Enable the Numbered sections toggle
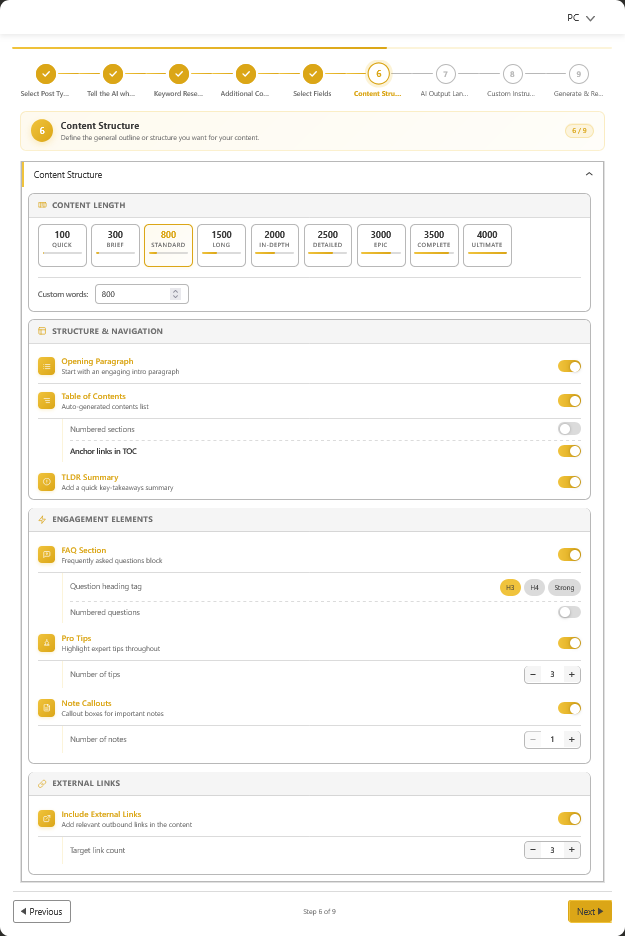Image resolution: width=625 pixels, height=936 pixels. [569, 427]
